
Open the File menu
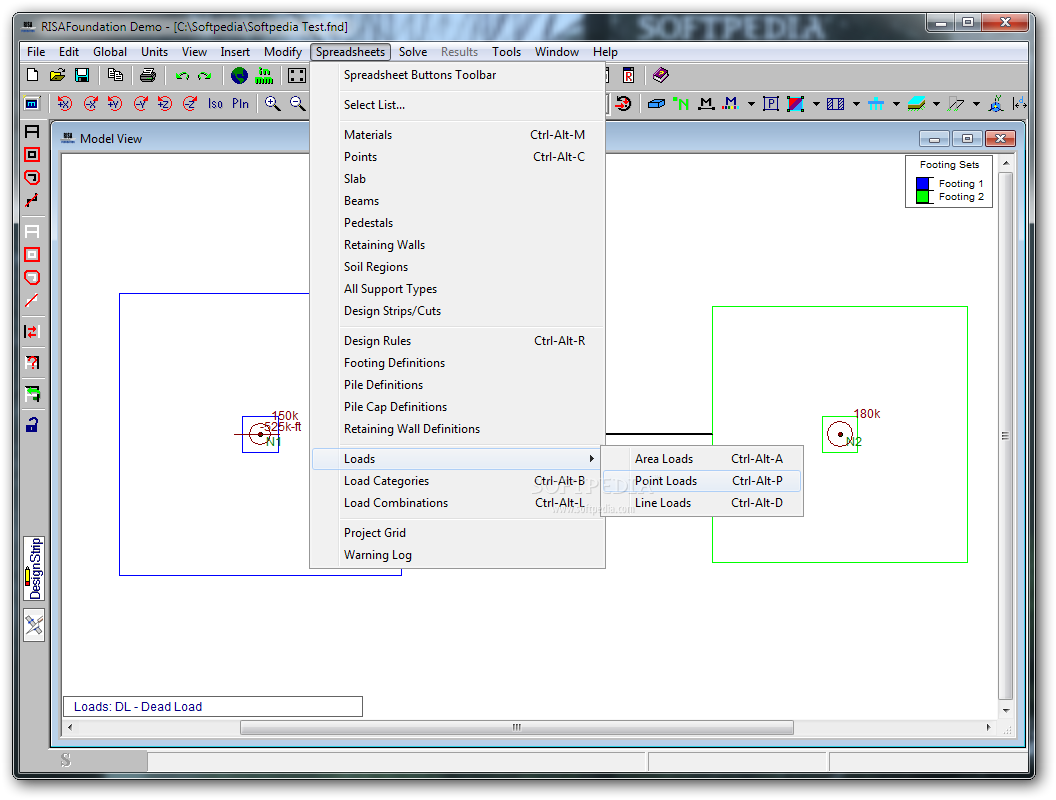[x=36, y=52]
